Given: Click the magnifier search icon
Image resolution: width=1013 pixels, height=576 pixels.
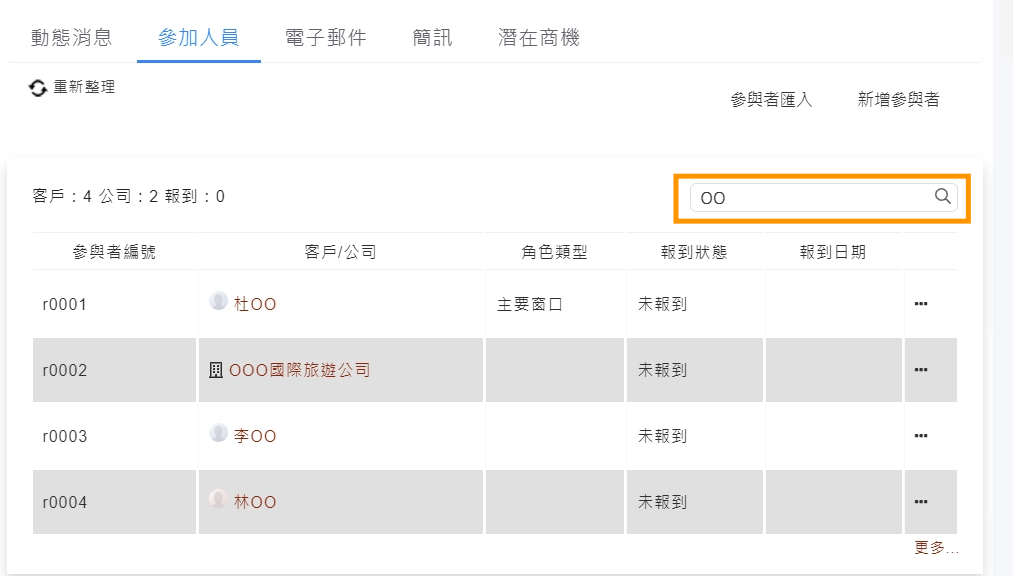Looking at the screenshot, I should pyautogui.click(x=942, y=197).
